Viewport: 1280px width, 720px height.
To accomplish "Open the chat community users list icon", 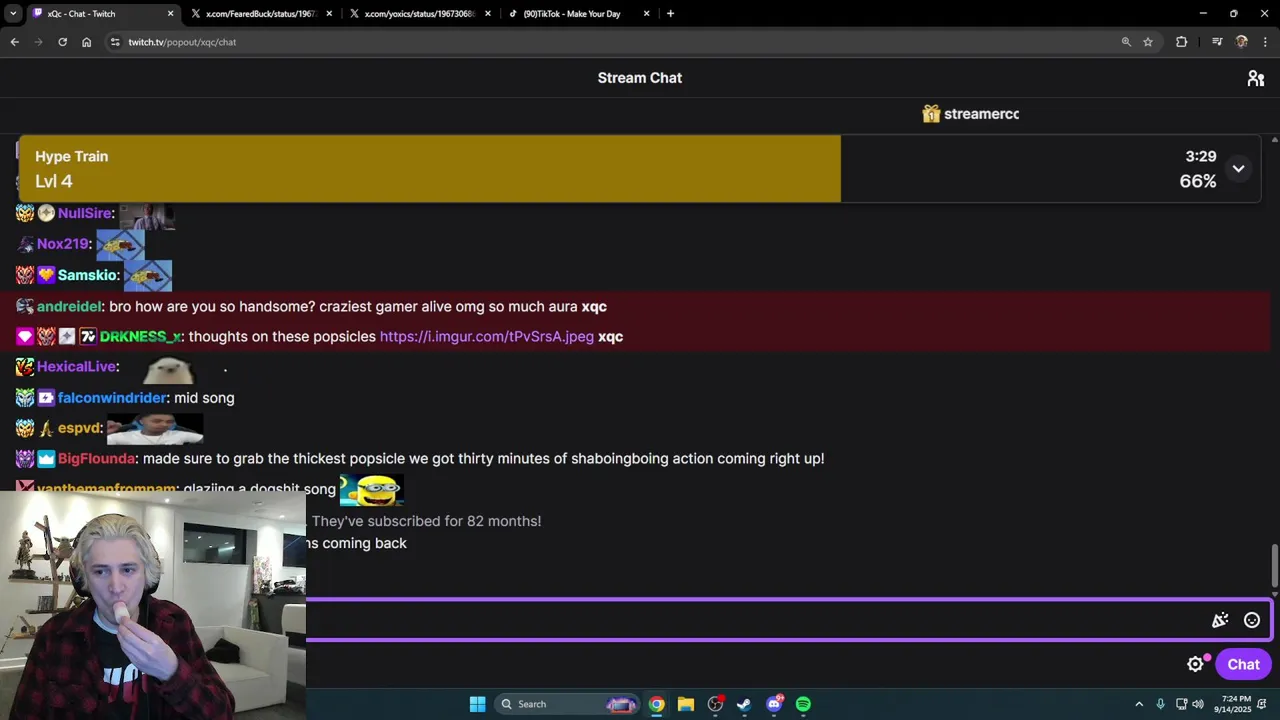I will [1256, 78].
